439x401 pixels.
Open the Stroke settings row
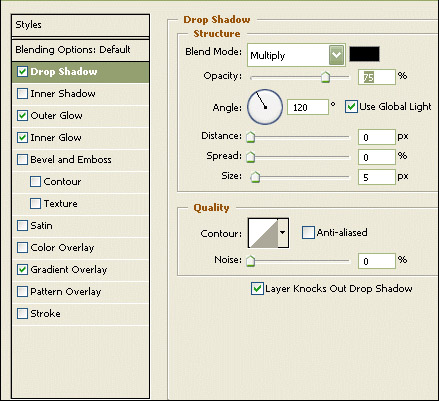pos(80,314)
